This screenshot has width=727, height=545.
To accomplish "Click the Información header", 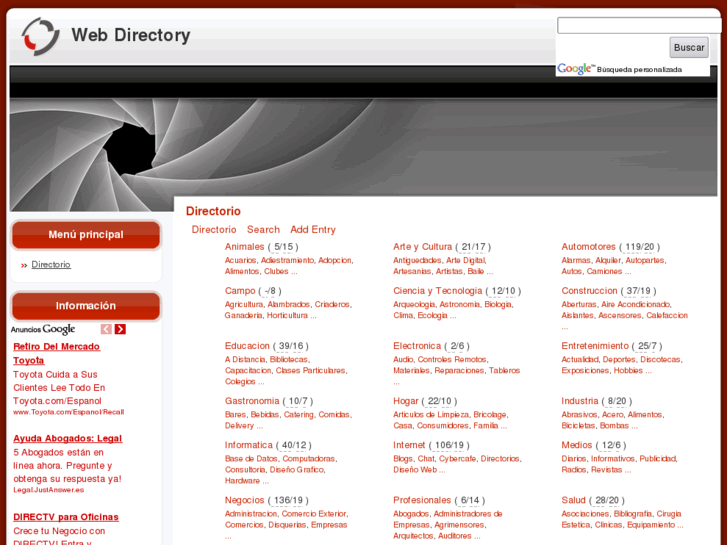I will pos(86,306).
